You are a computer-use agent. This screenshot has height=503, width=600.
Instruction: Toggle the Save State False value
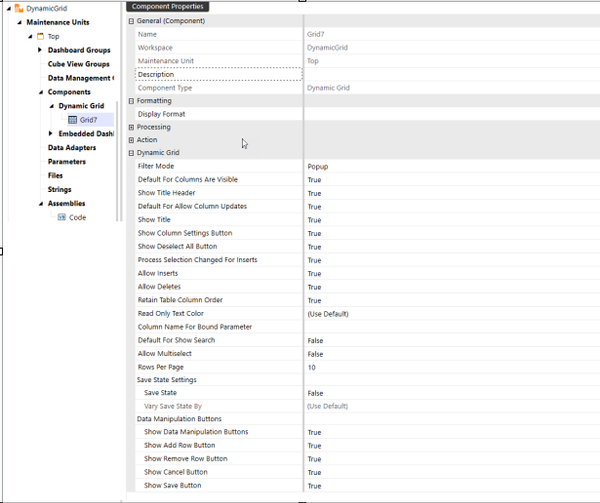pos(315,393)
